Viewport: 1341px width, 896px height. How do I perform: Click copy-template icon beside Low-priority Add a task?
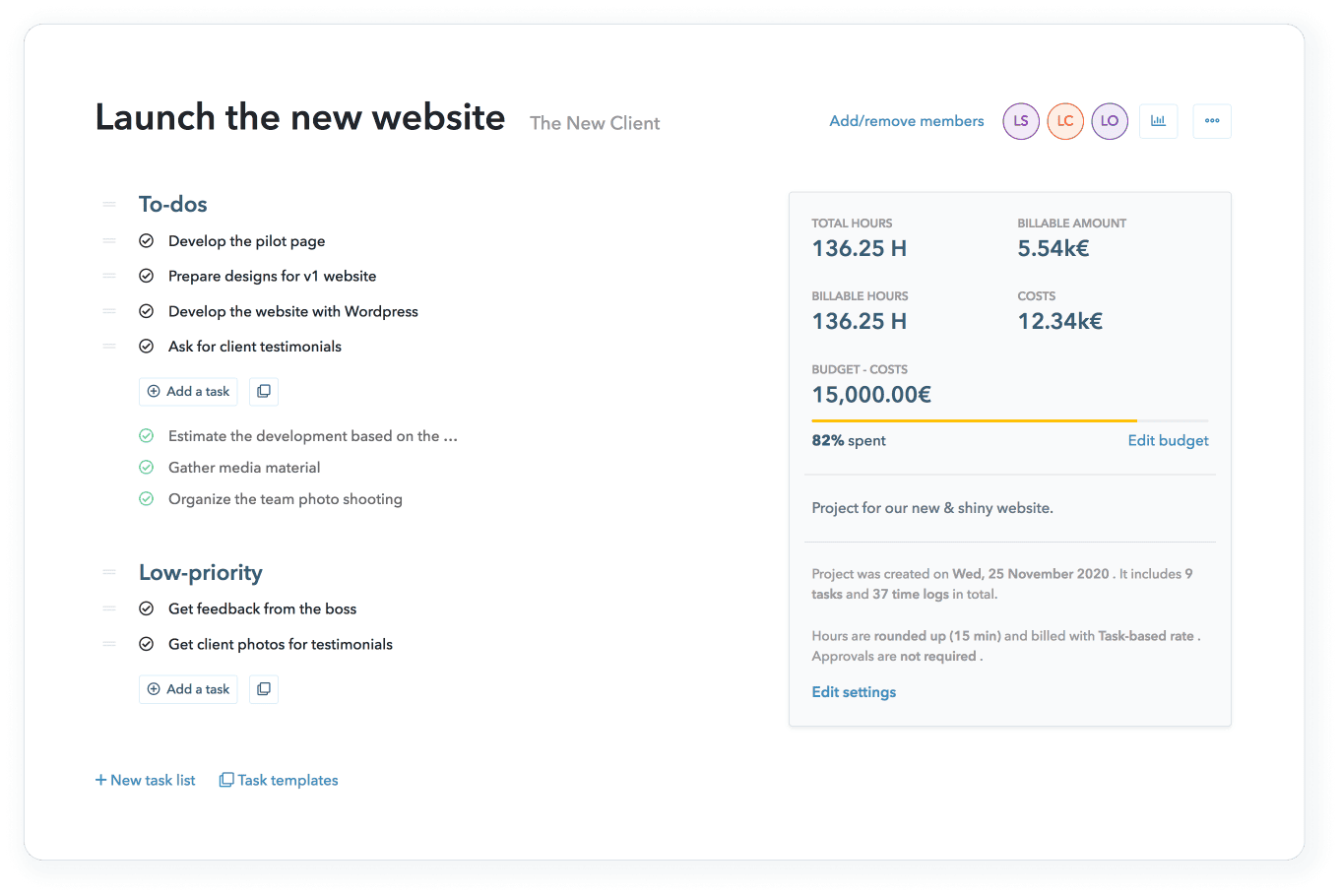[x=264, y=689]
